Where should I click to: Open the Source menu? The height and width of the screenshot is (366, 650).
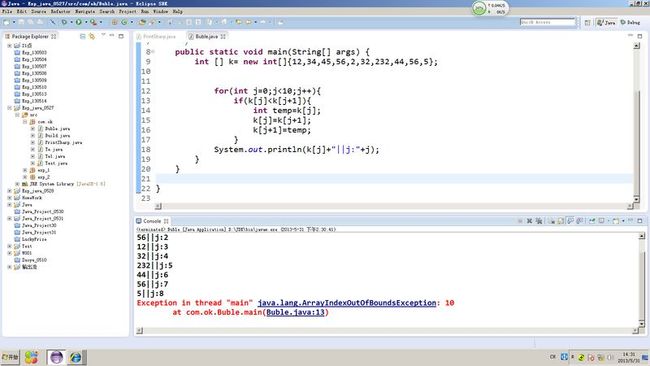(39, 12)
